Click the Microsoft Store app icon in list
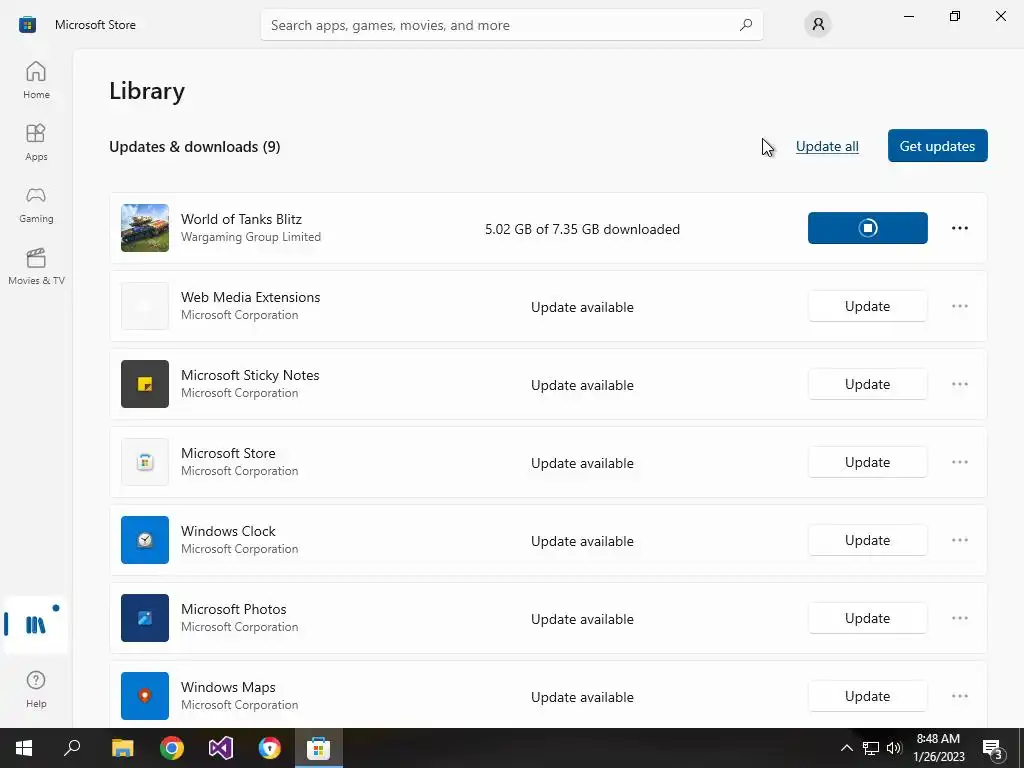Screen dimensions: 1024x768 (145, 462)
